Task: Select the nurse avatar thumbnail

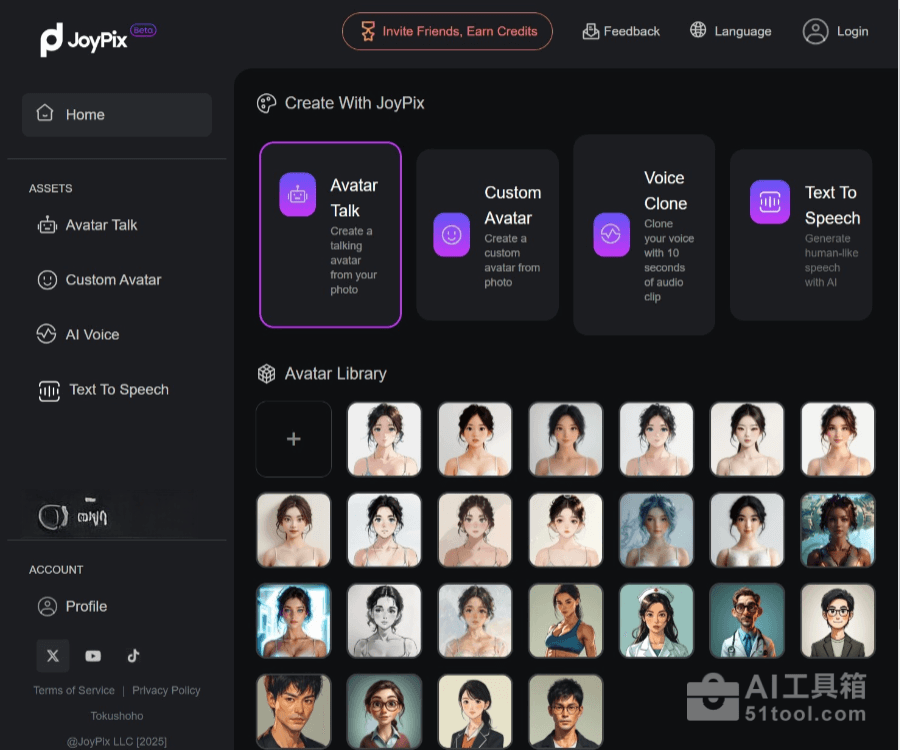Action: point(655,621)
